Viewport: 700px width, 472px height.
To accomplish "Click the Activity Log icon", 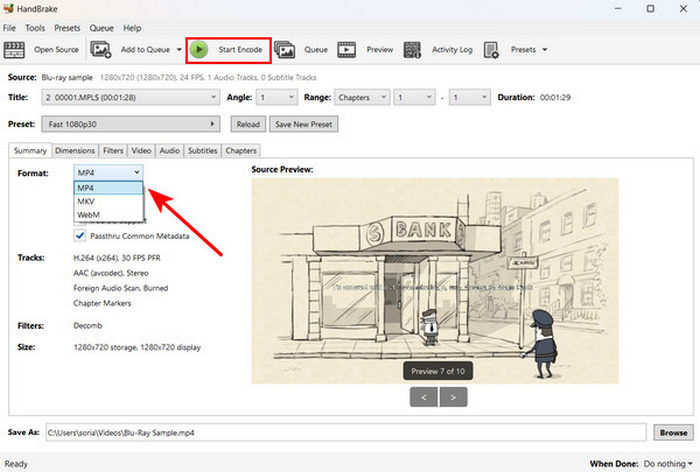I will pyautogui.click(x=412, y=50).
